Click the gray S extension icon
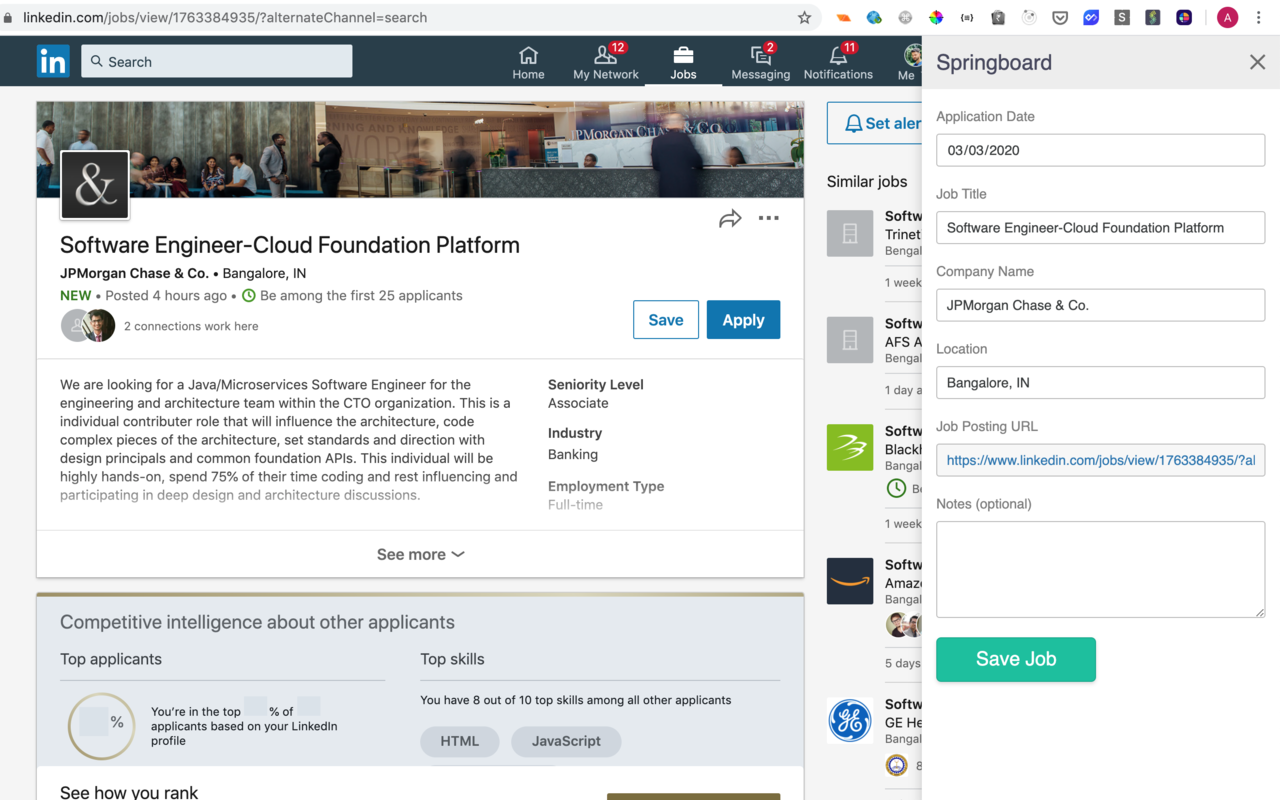Viewport: 1280px width, 800px height. [x=1122, y=17]
